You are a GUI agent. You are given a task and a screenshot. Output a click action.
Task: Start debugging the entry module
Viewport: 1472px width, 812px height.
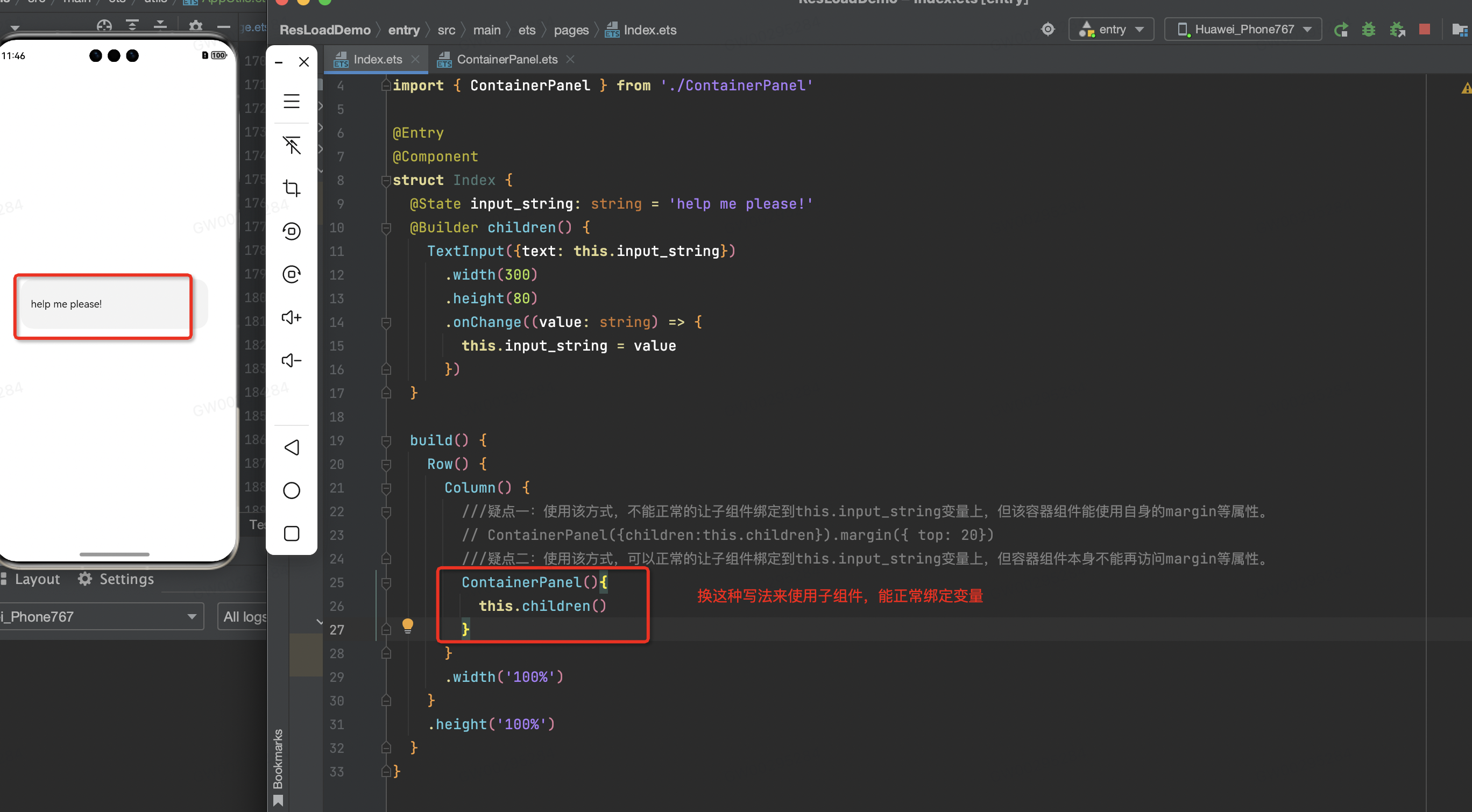point(1369,29)
